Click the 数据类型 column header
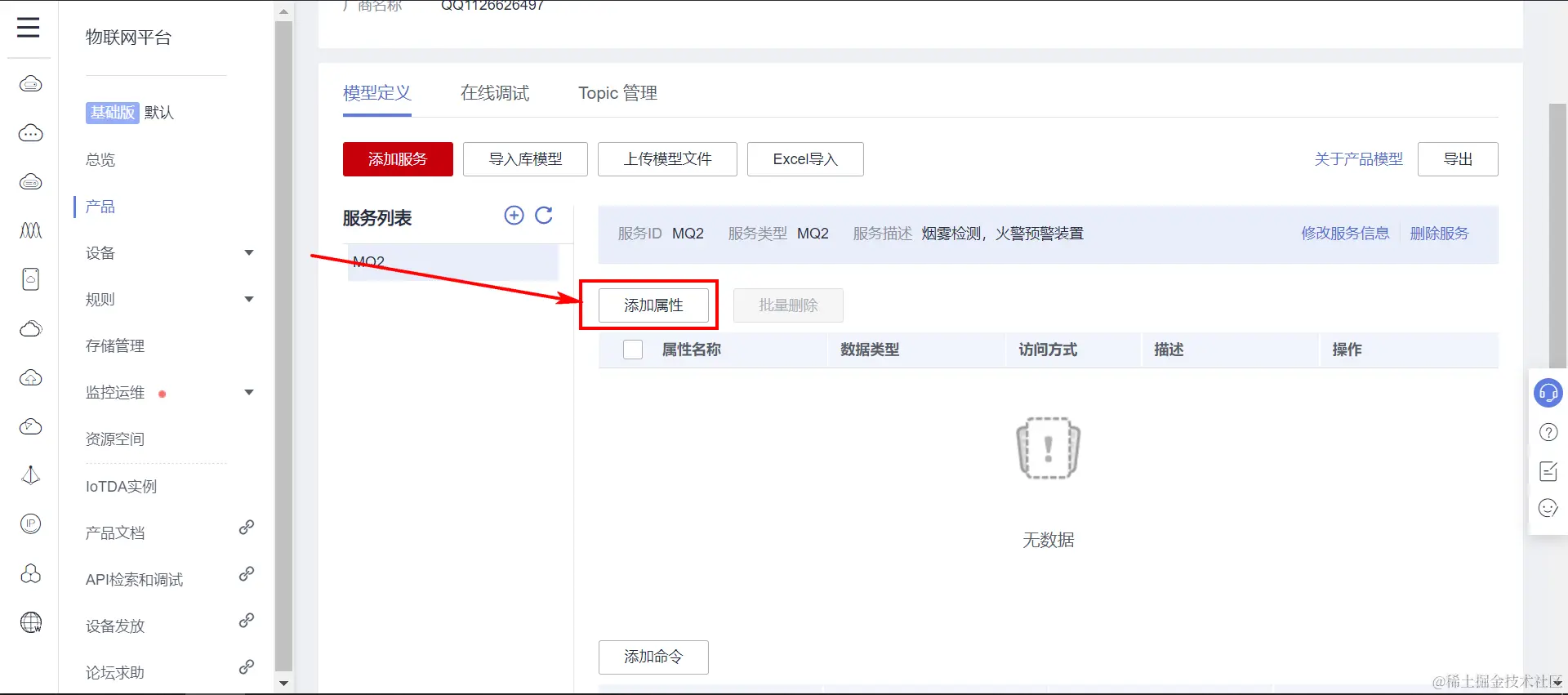This screenshot has height=695, width=1568. coord(870,350)
